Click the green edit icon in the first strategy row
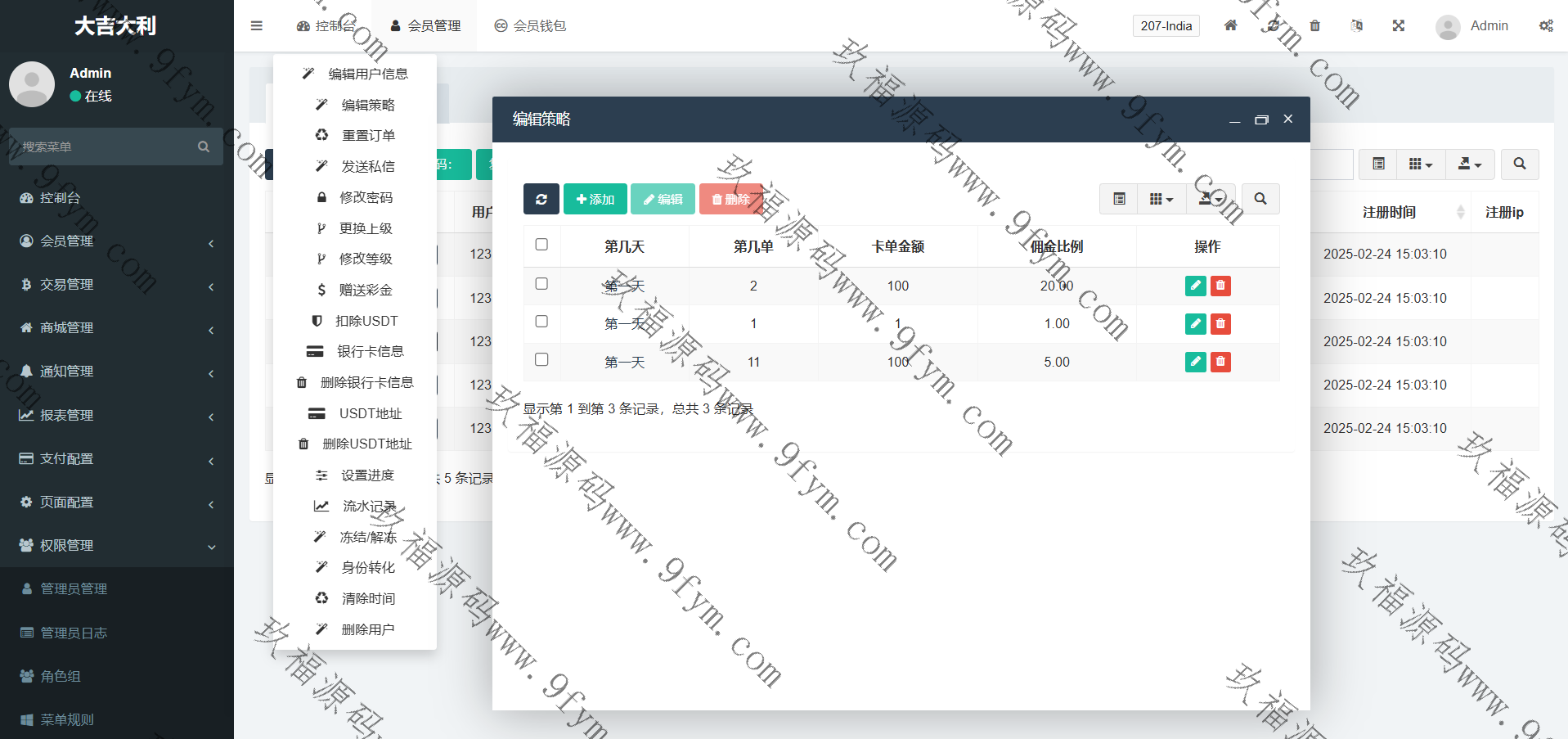1568x739 pixels. (1195, 286)
